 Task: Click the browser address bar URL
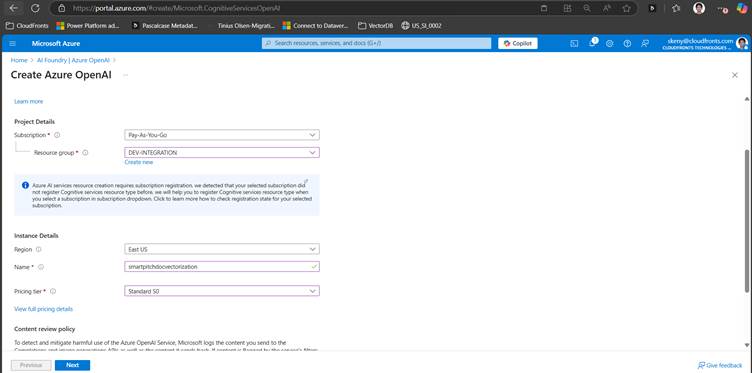176,8
